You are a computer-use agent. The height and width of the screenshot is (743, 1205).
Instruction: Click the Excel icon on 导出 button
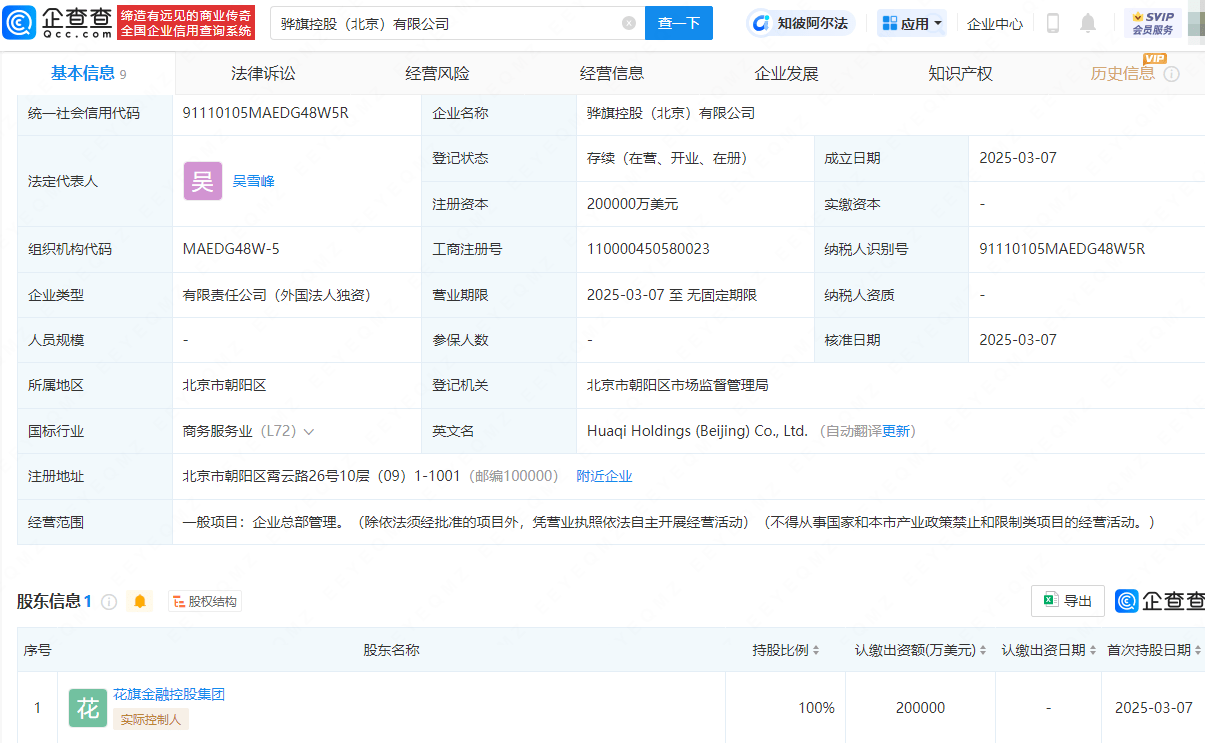point(1051,601)
